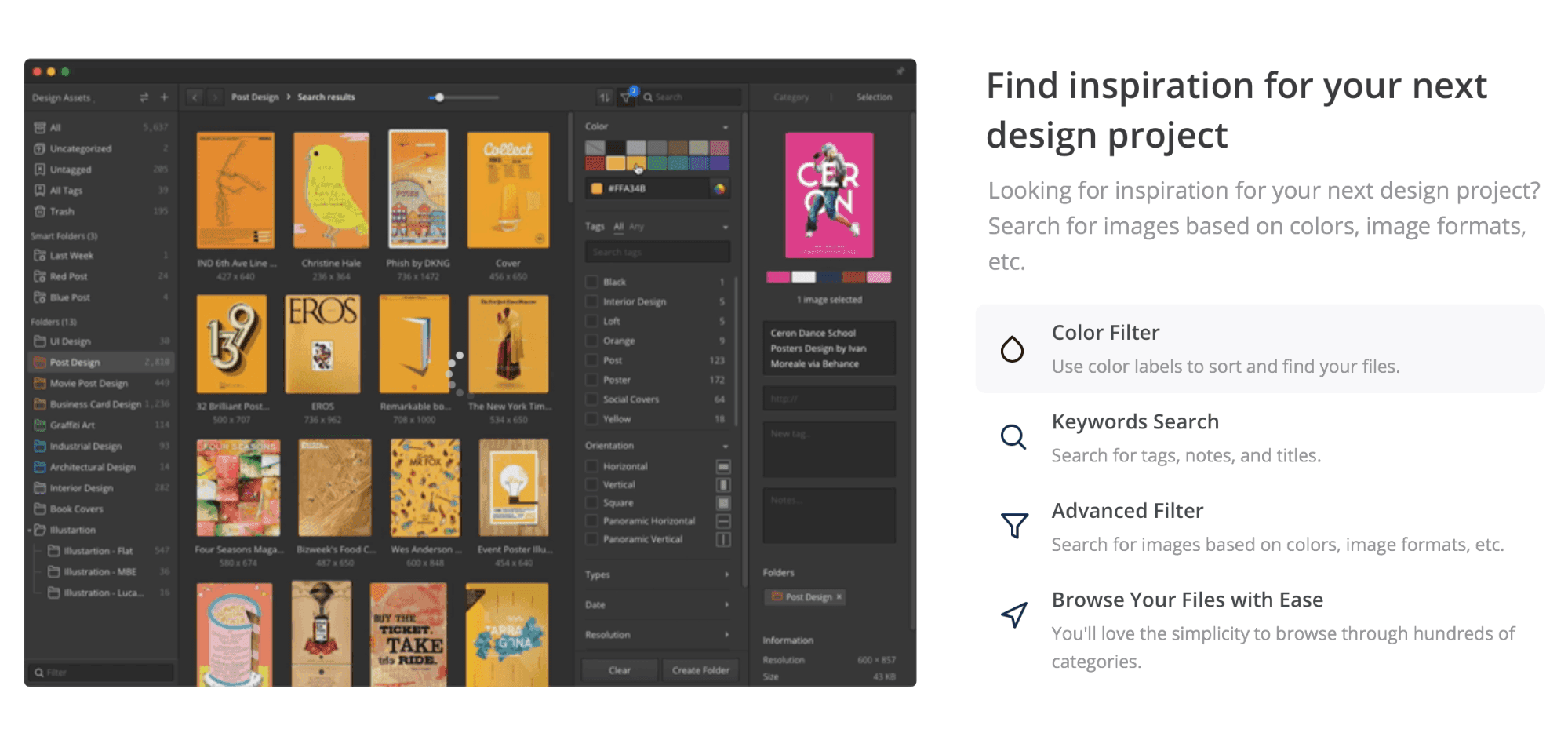This screenshot has height=733, width=1568.
Task: Click the droplet icon beside Color Filter
Action: (x=1013, y=348)
